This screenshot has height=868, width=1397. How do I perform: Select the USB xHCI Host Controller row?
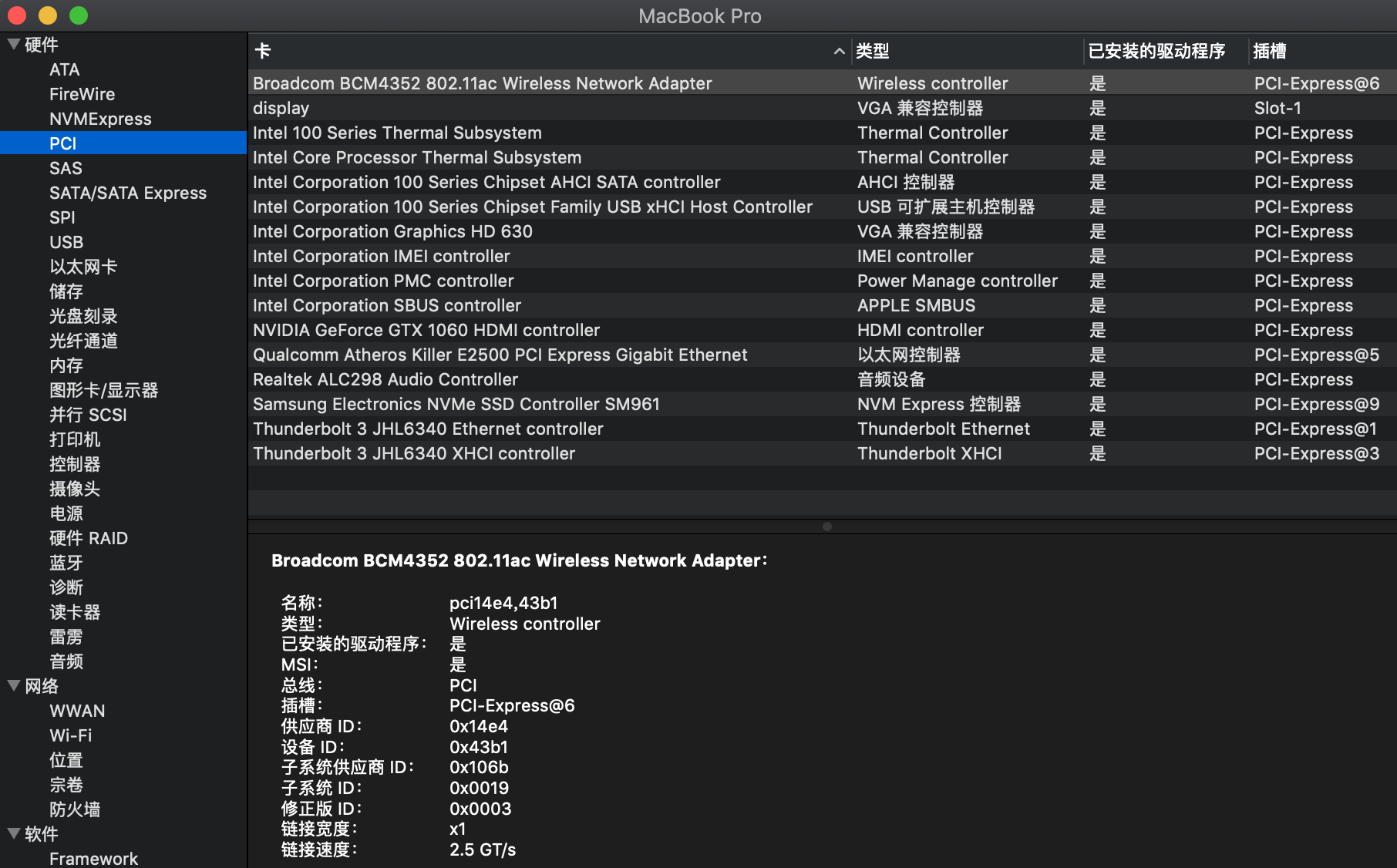823,207
